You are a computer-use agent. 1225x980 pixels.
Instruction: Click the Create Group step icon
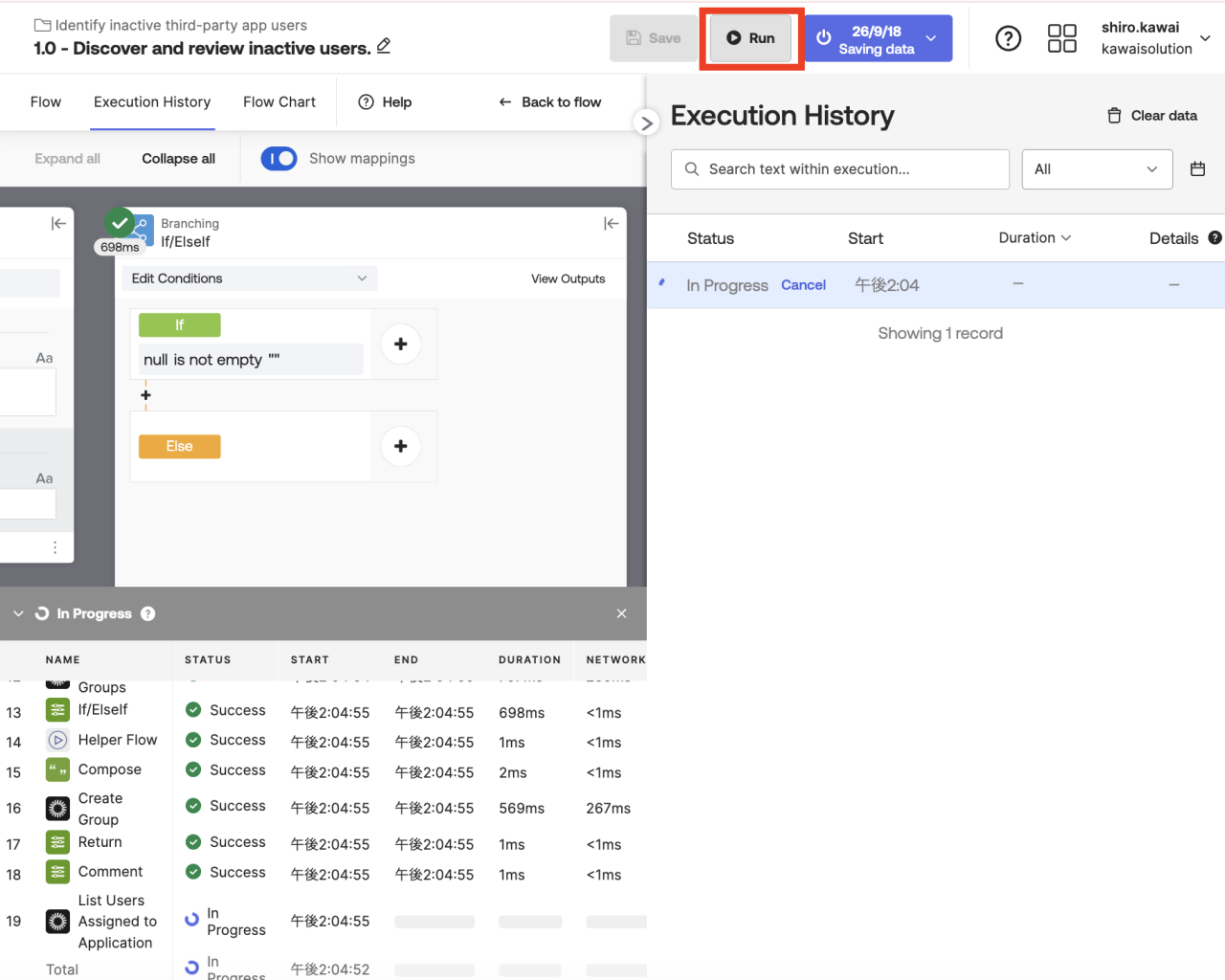pyautogui.click(x=57, y=809)
